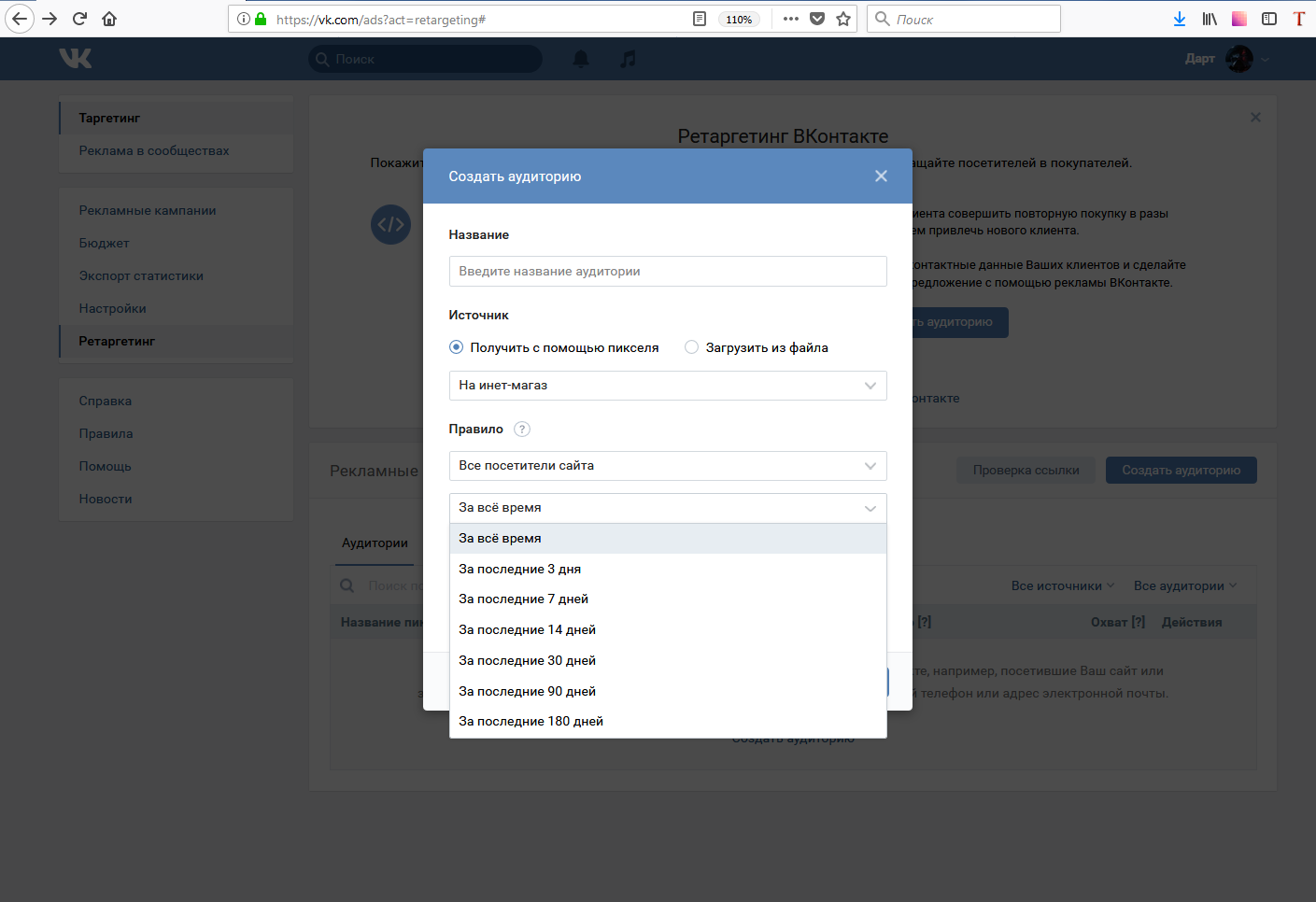Go forward with the browser forward arrow
Viewport: 1316px width, 902px height.
50,19
